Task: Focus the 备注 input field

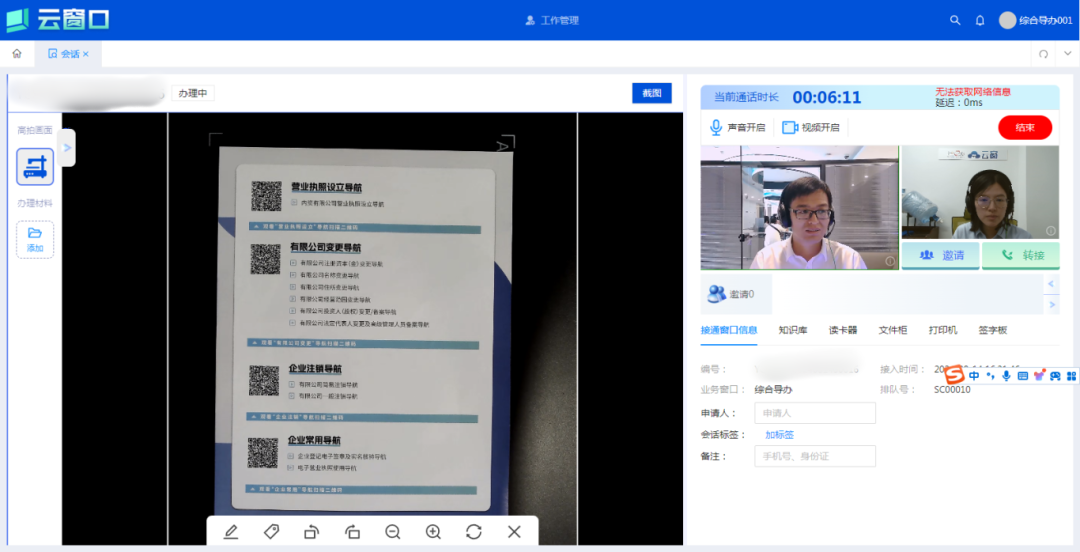Action: (815, 456)
